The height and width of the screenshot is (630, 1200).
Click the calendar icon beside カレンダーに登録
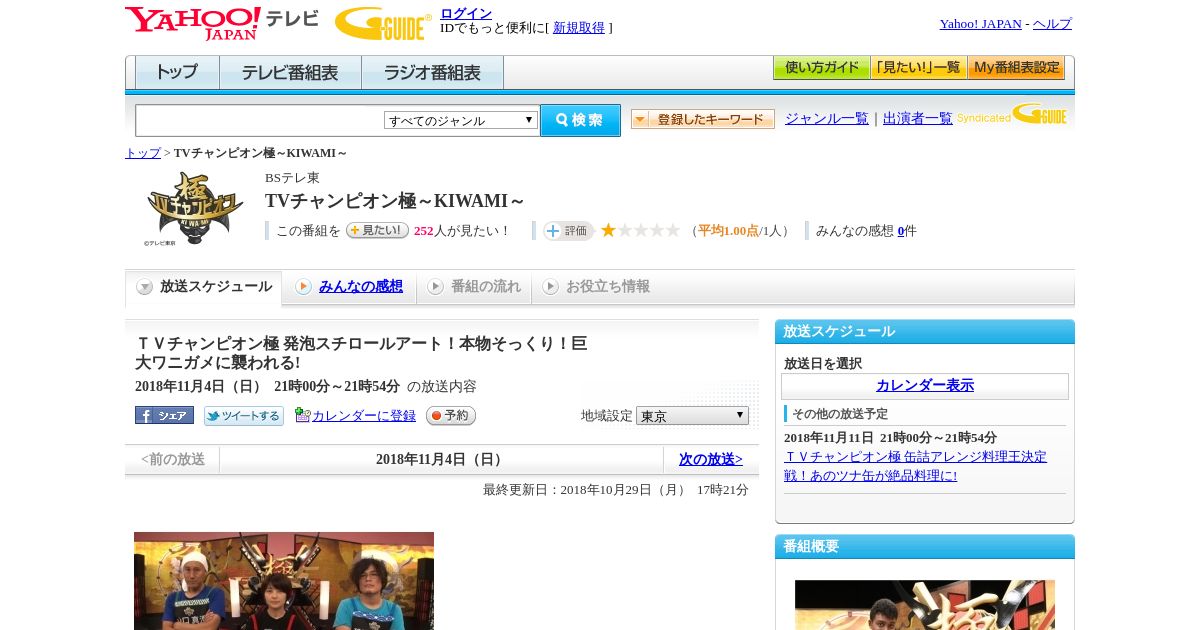coord(302,415)
